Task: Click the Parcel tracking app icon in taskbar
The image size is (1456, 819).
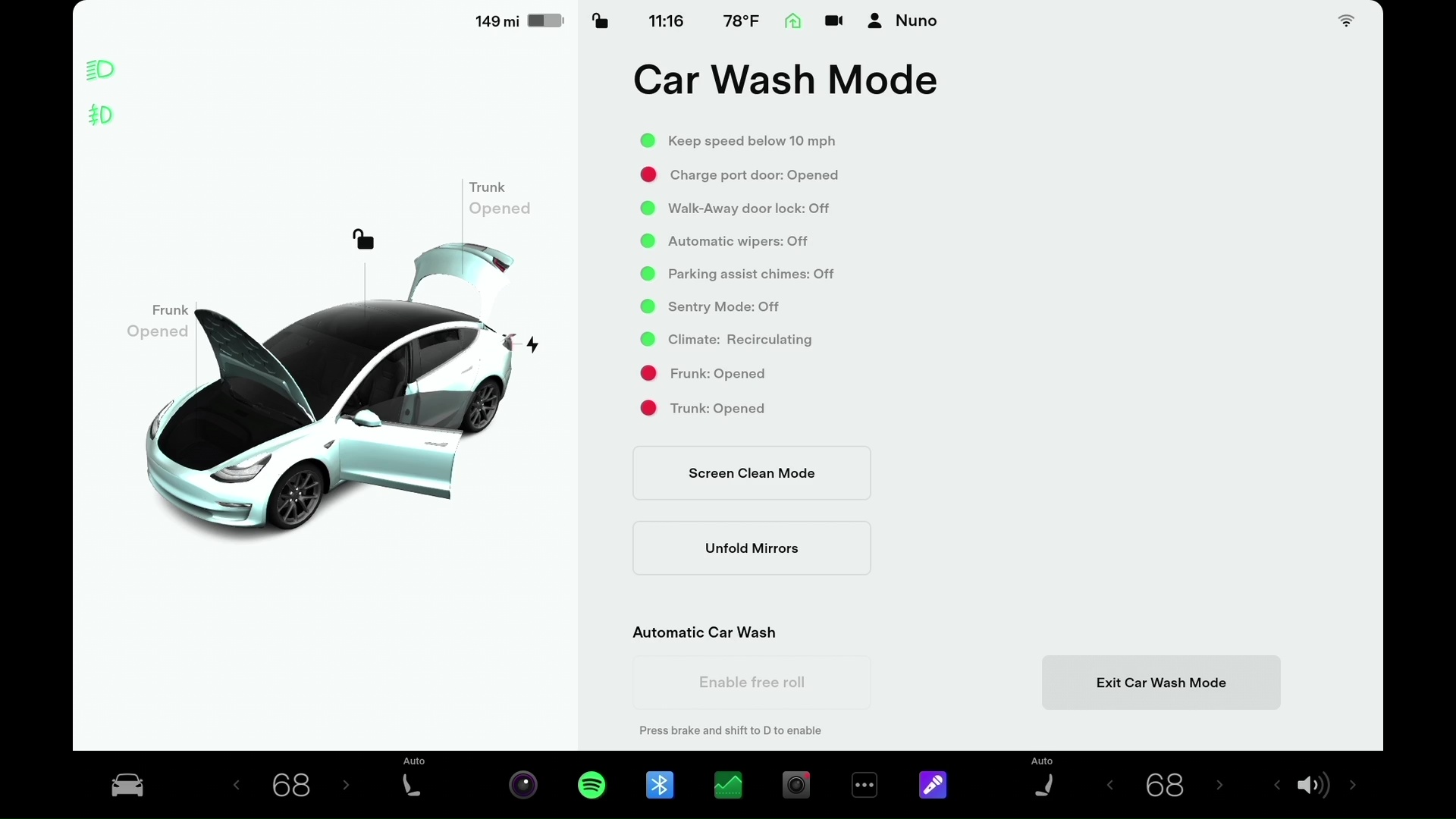Action: (x=728, y=786)
